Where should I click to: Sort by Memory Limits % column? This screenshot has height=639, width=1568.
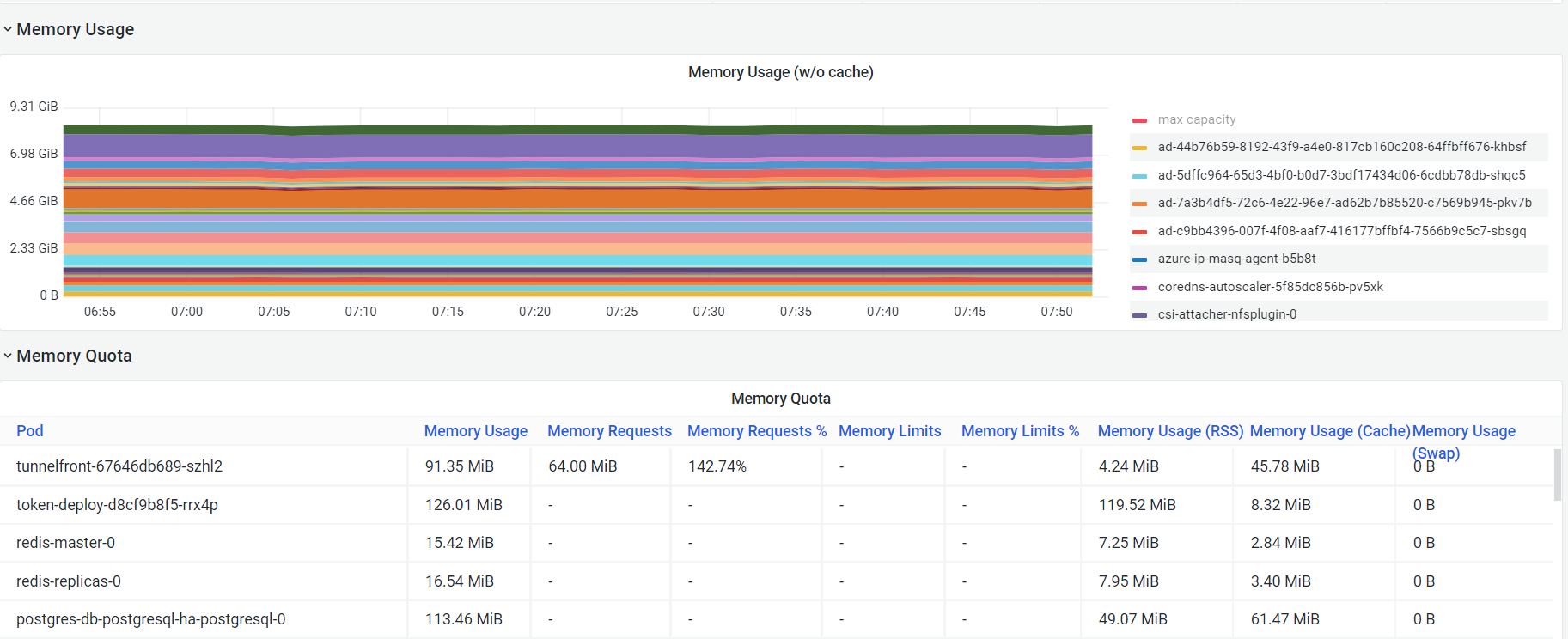[1021, 431]
